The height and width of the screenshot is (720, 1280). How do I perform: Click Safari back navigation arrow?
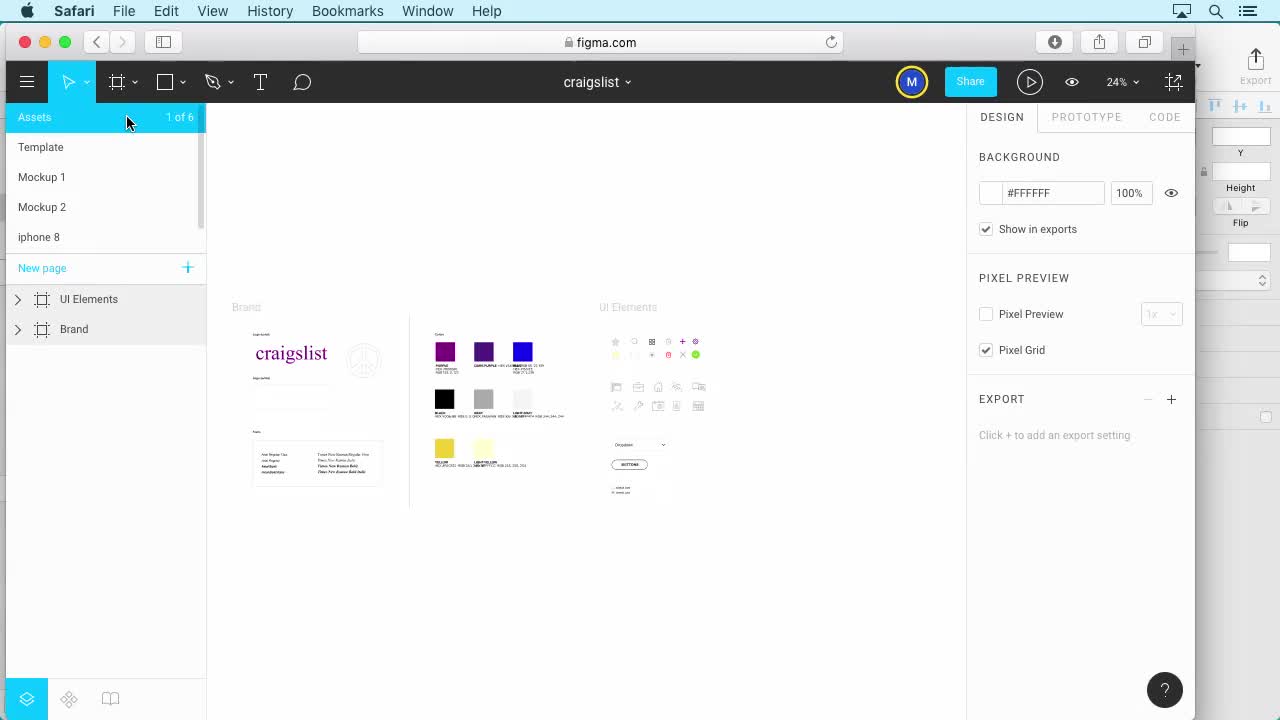click(96, 42)
